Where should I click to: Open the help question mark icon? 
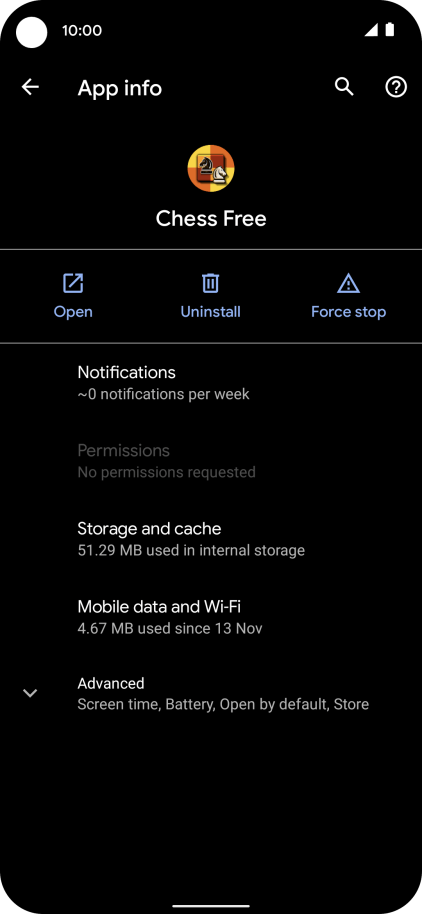tap(396, 87)
